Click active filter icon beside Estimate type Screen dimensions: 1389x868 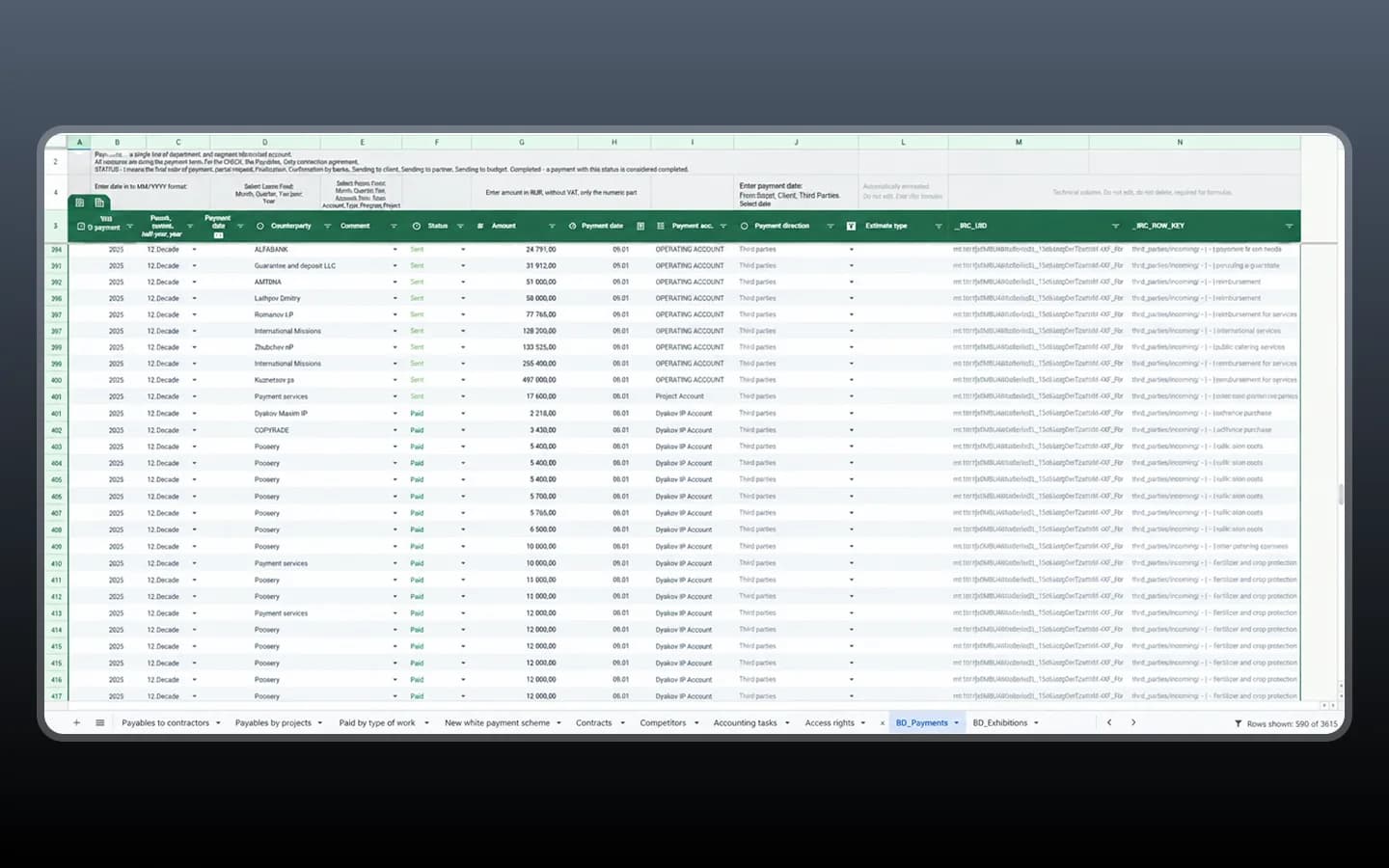coord(851,226)
